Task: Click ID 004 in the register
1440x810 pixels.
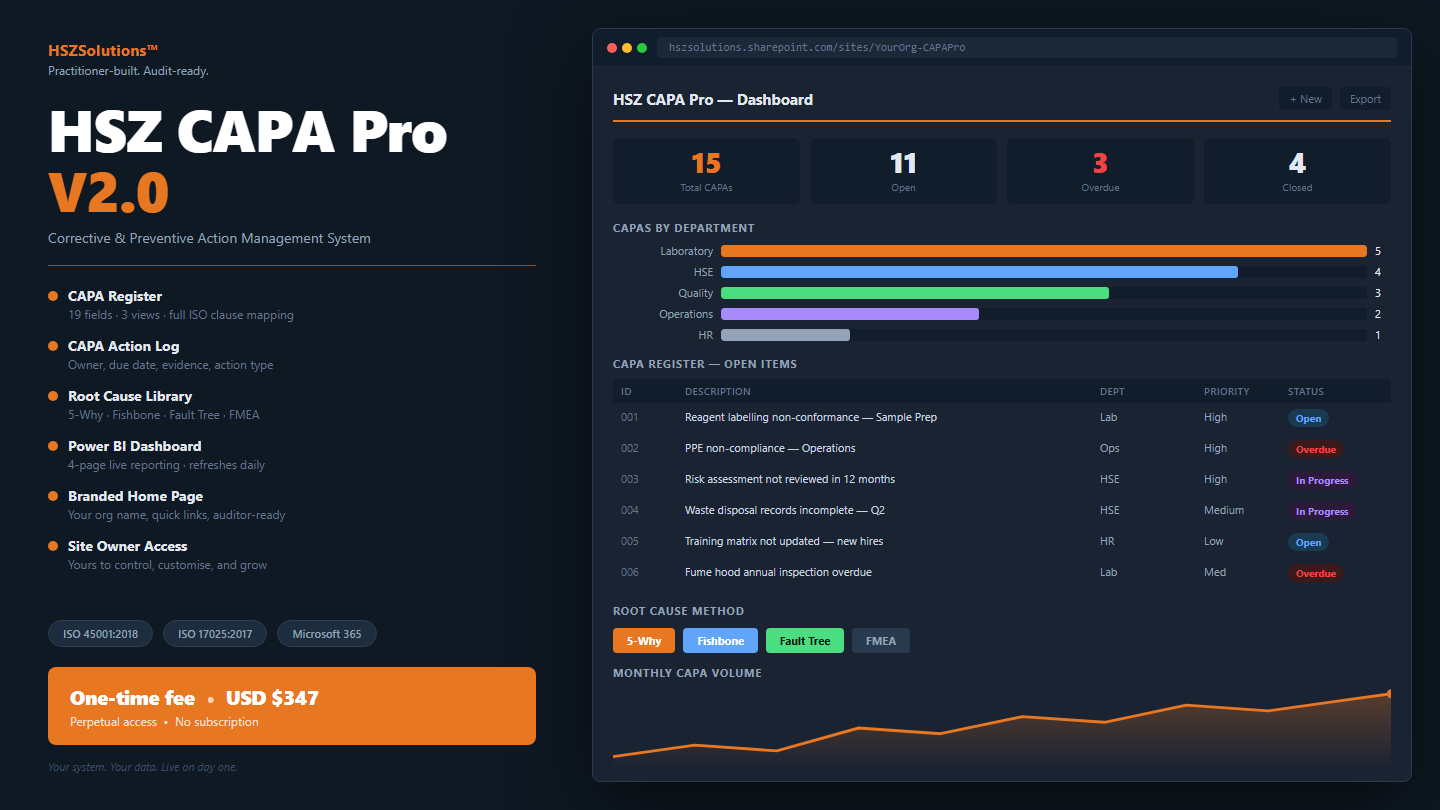Action: [x=629, y=510]
